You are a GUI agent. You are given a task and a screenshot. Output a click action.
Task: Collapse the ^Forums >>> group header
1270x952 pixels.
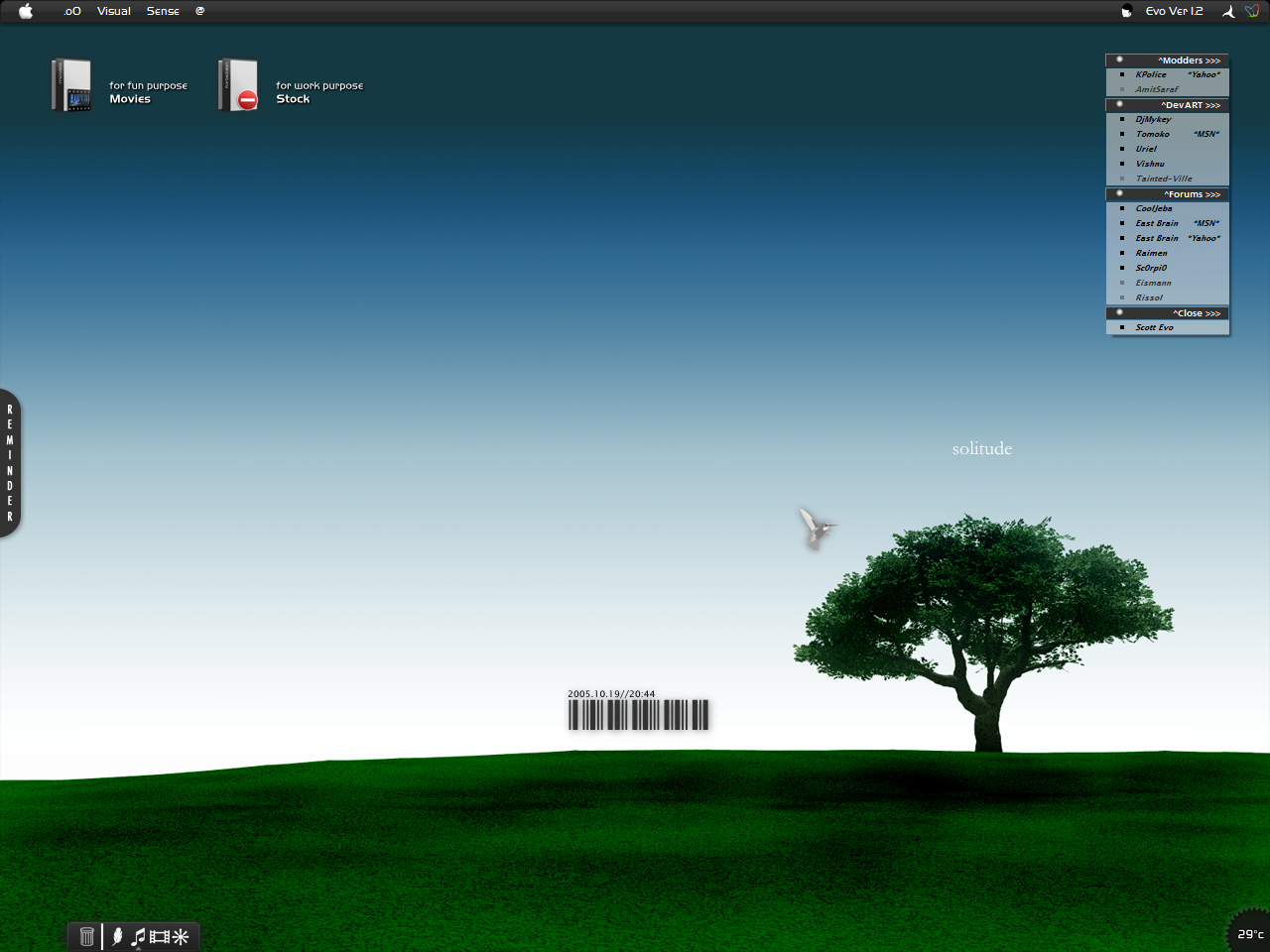pyautogui.click(x=1168, y=194)
